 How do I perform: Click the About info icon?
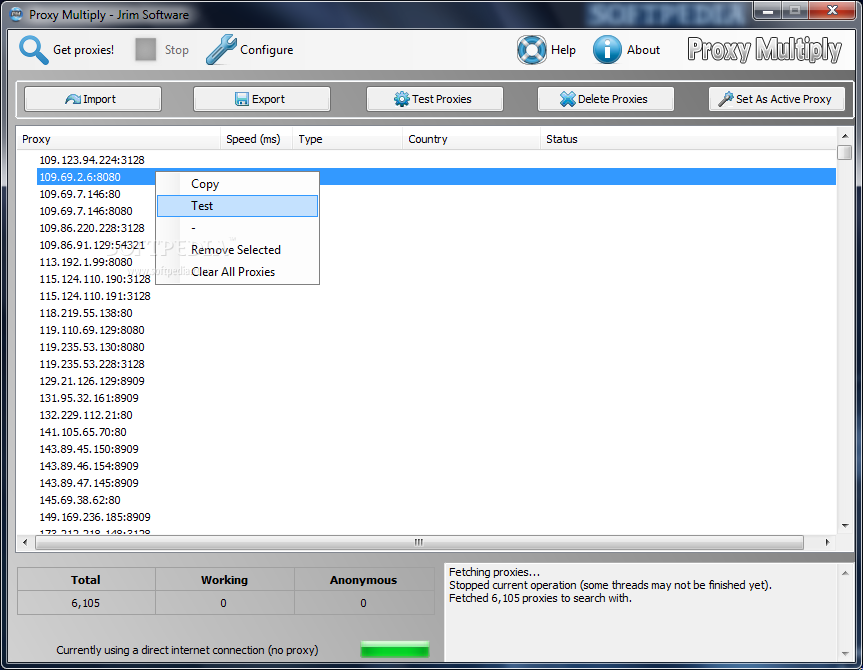pyautogui.click(x=607, y=50)
